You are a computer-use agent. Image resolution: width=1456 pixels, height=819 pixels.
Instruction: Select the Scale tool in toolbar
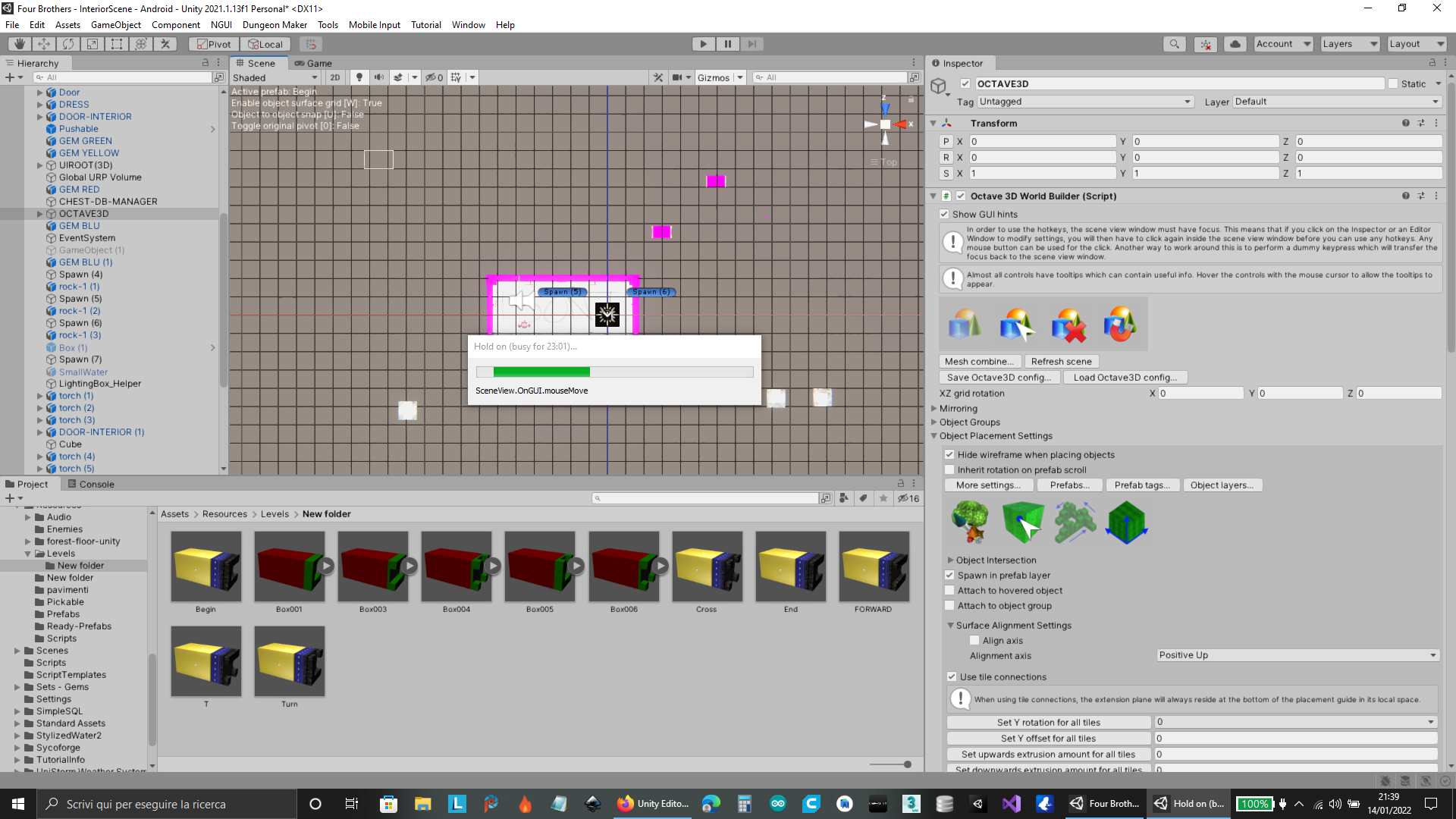[93, 44]
